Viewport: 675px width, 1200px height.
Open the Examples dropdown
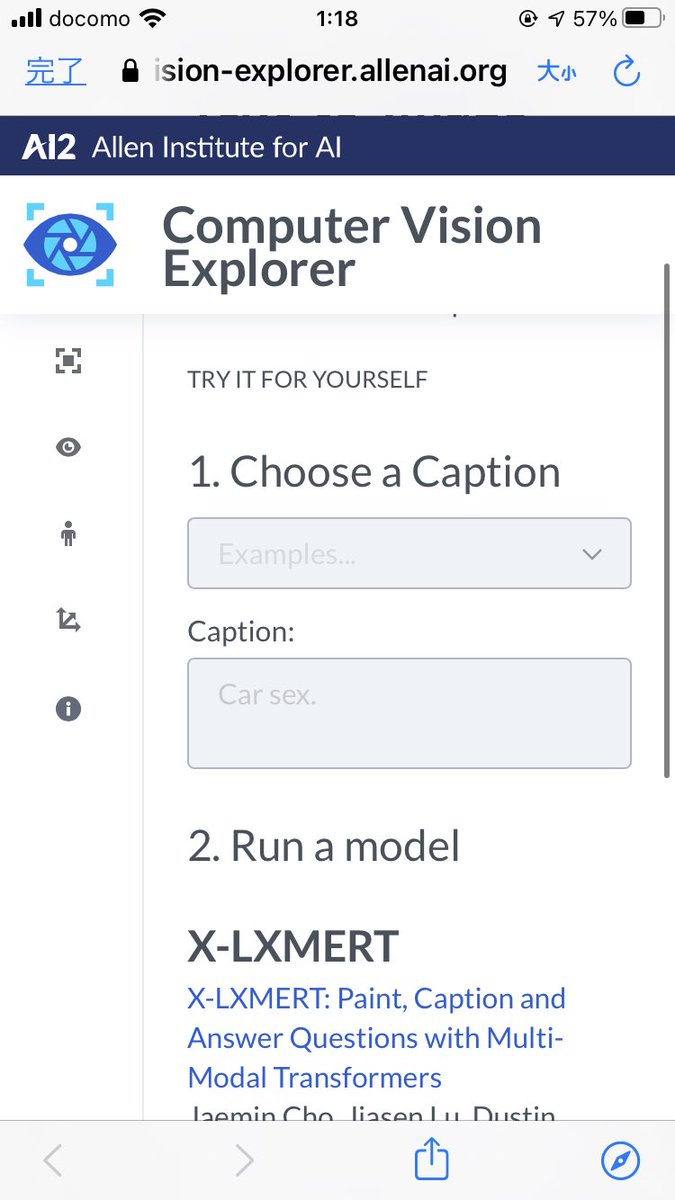pos(409,553)
